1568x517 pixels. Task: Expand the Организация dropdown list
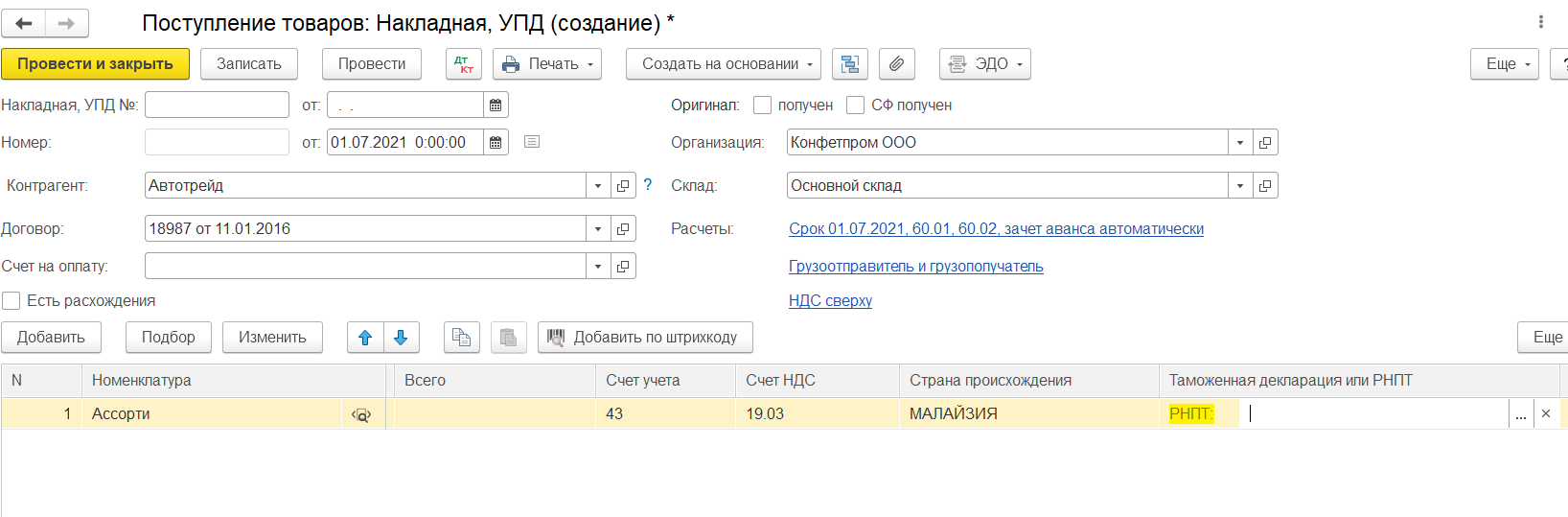(x=1240, y=143)
